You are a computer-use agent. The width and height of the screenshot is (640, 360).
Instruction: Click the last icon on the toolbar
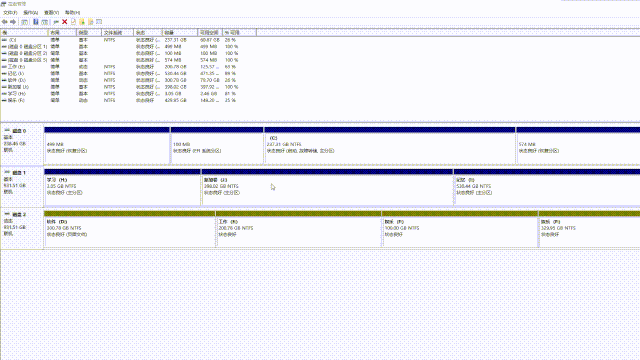click(x=99, y=22)
